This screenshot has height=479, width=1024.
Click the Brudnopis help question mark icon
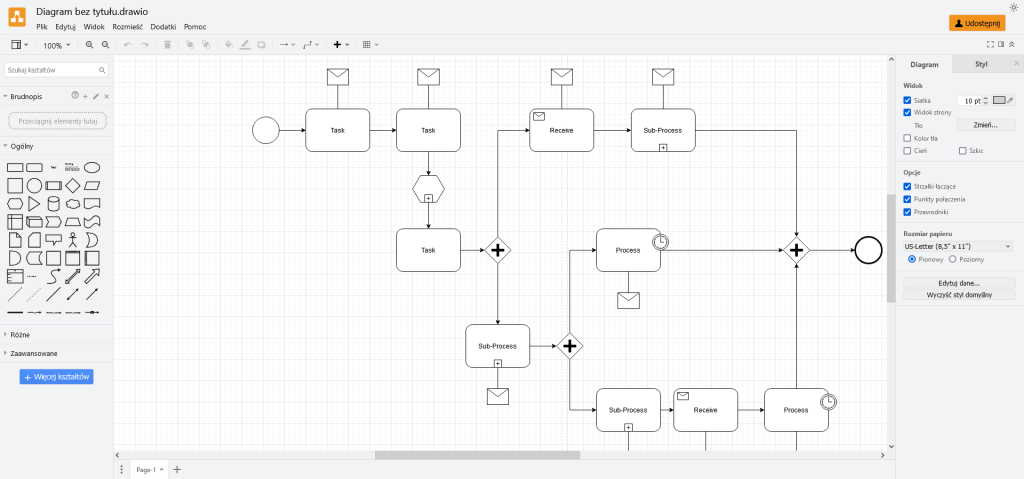[74, 96]
